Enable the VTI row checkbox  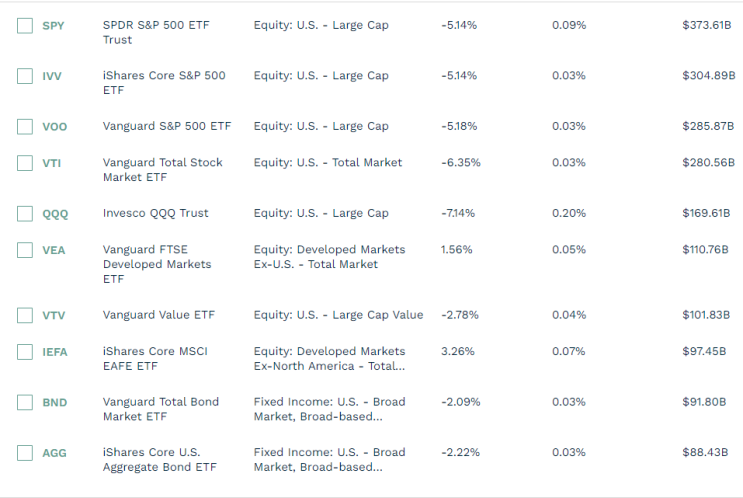pos(25,163)
